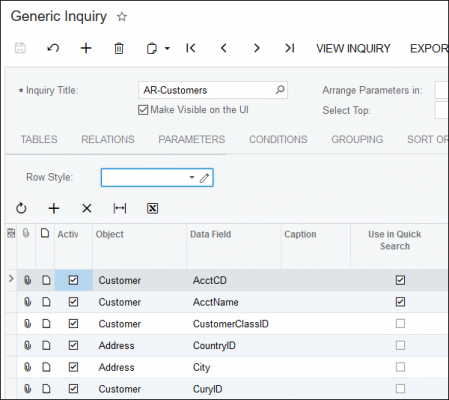
Task: Toggle Make Visible on the UI checkbox
Action: (x=143, y=110)
